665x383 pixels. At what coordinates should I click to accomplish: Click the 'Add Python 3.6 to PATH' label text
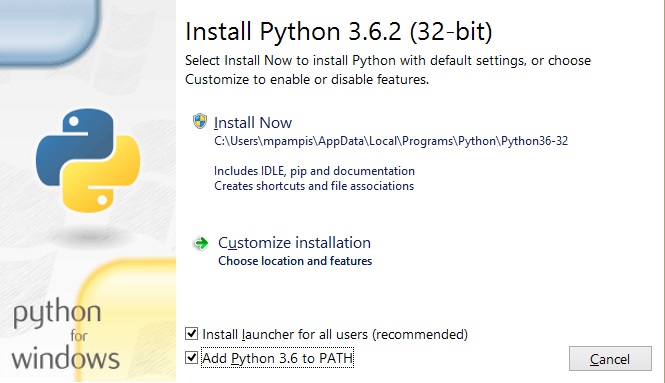coord(277,358)
